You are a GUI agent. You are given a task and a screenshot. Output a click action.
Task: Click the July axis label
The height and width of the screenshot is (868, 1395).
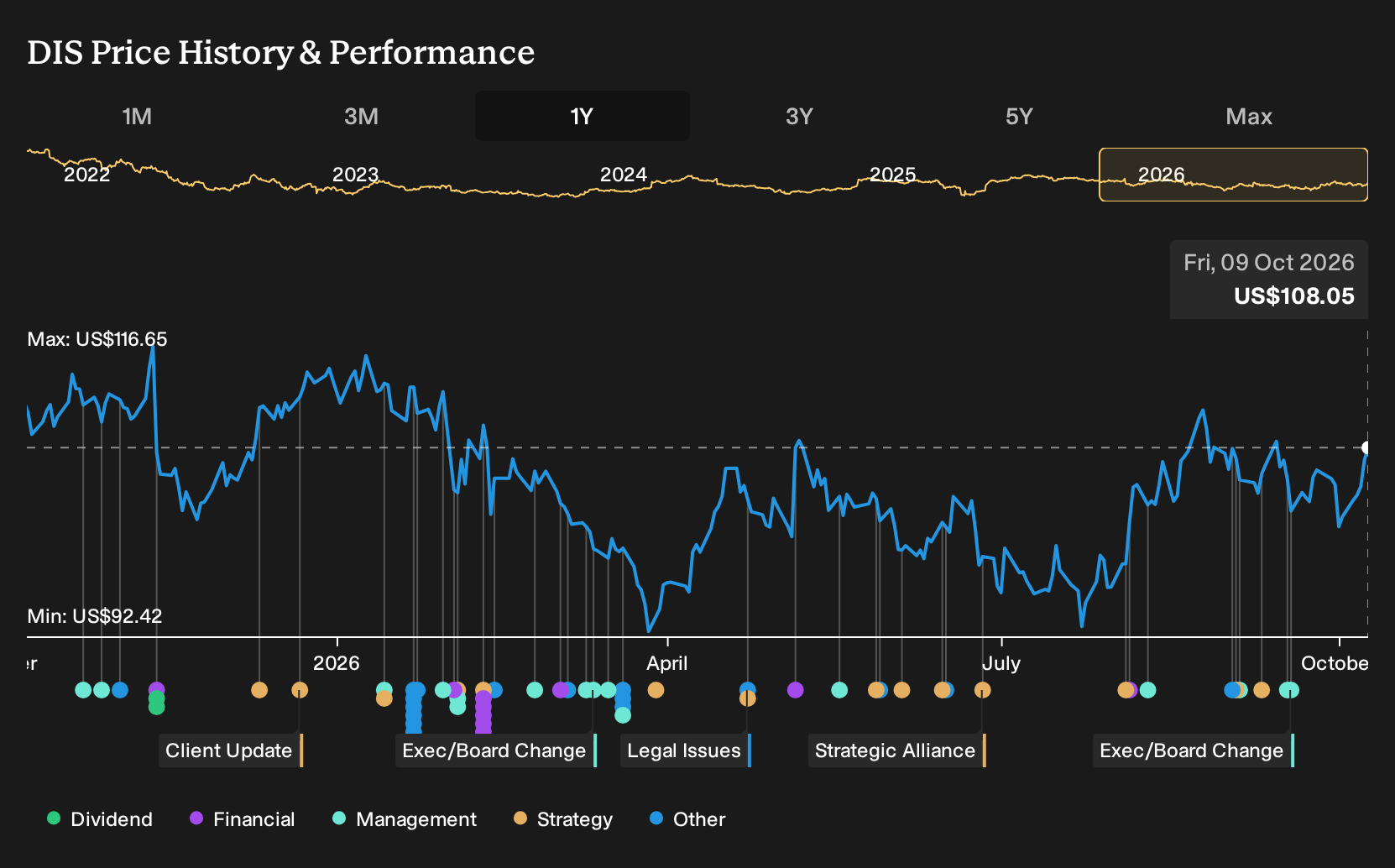[x=1001, y=663]
